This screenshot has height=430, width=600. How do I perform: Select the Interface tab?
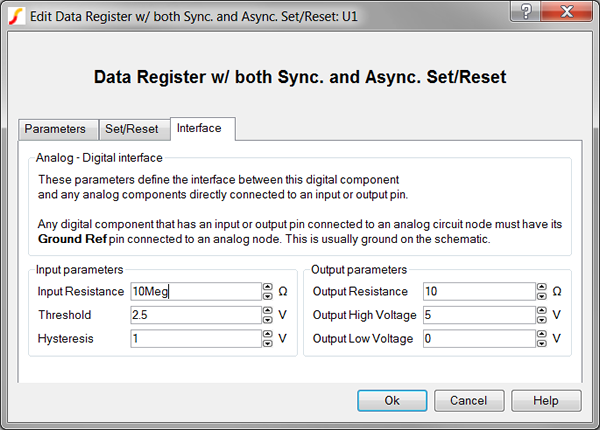(203, 128)
